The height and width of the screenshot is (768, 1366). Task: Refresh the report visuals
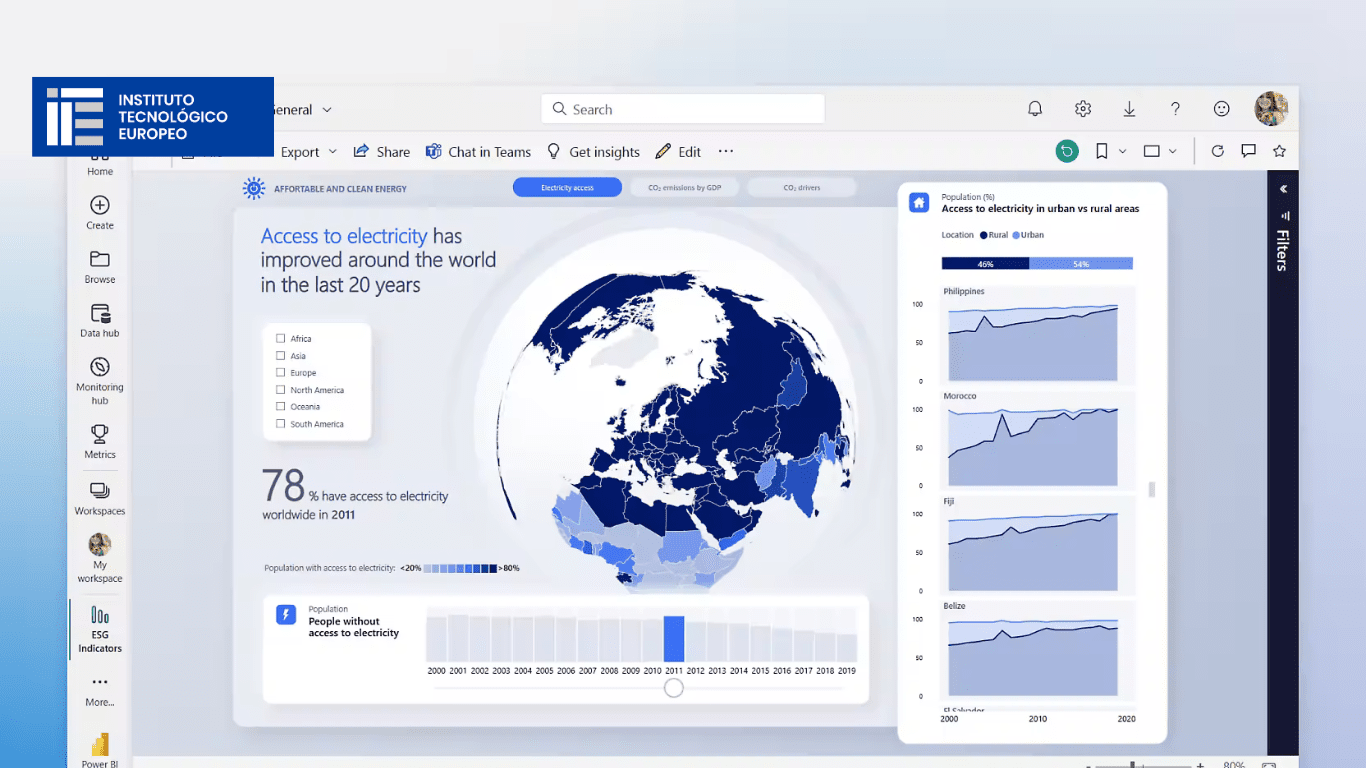tap(1217, 151)
